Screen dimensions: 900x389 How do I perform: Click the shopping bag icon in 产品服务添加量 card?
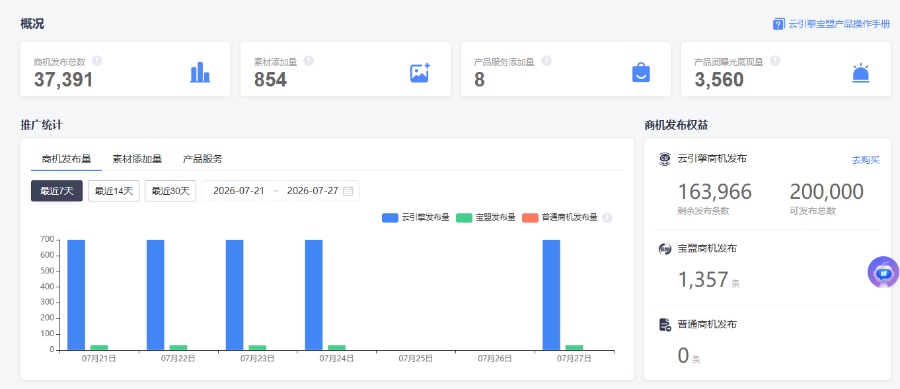641,73
